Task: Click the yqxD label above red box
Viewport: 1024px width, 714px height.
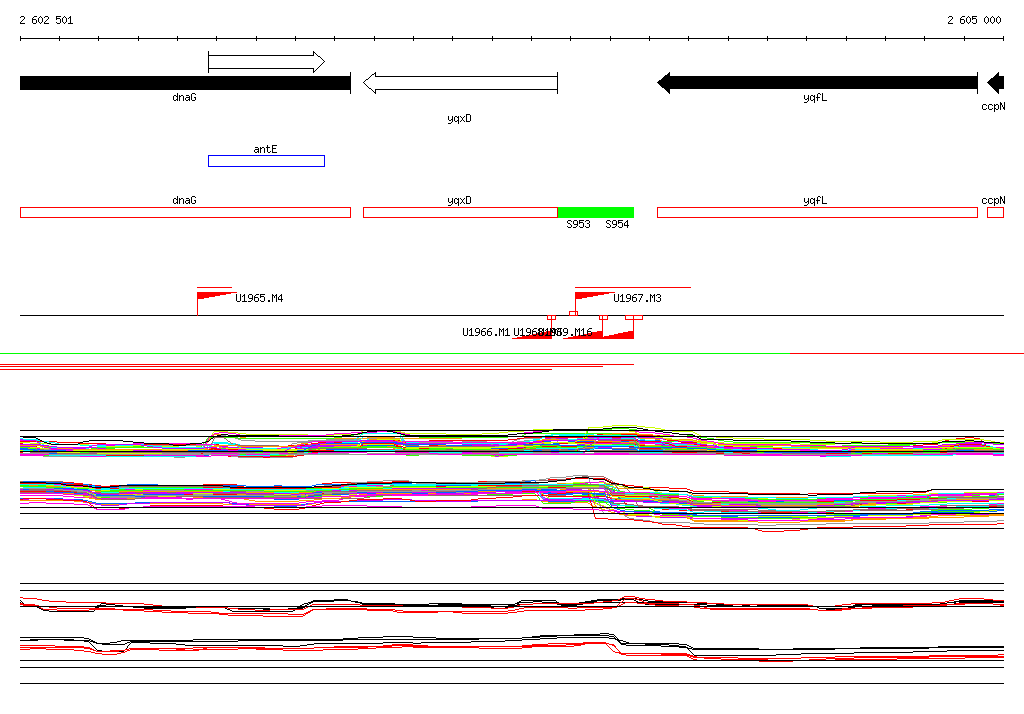Action: click(x=459, y=200)
